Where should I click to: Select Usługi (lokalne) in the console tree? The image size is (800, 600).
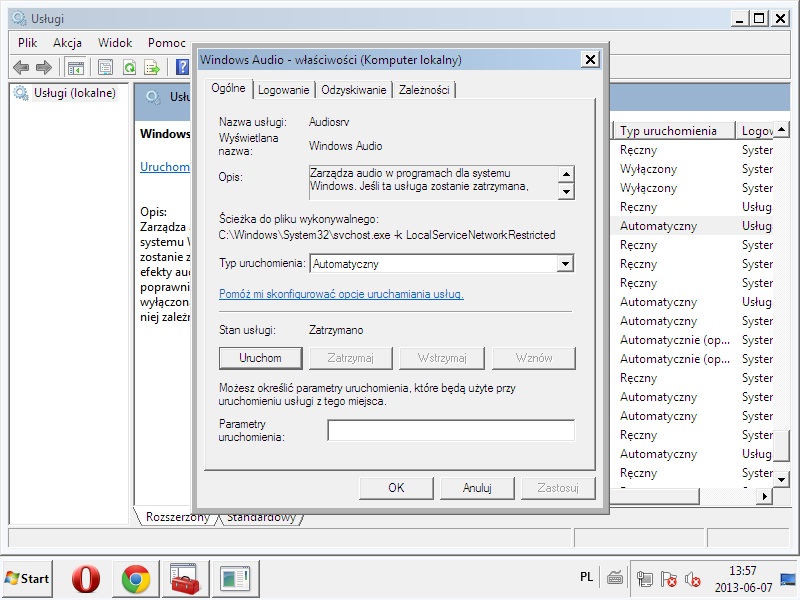(74, 93)
